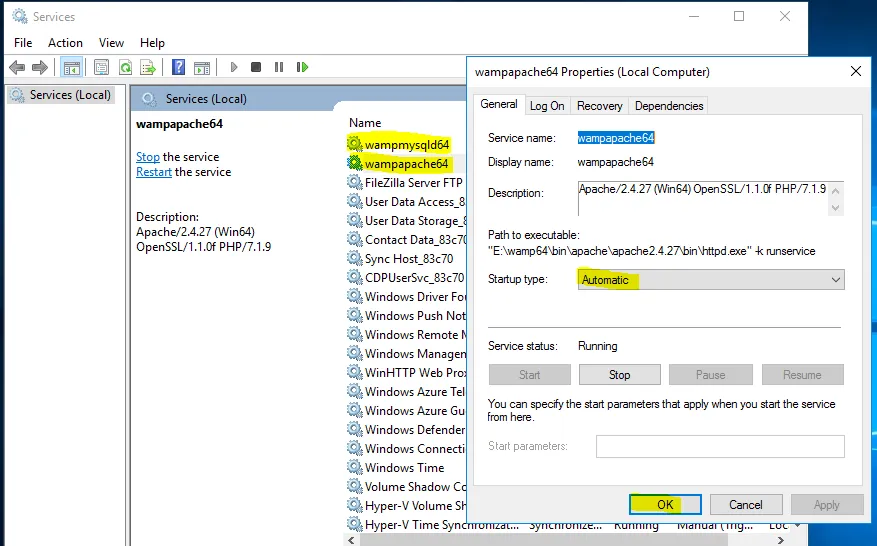Click the Refresh toolbar icon
Image resolution: width=877 pixels, height=546 pixels.
pyautogui.click(x=125, y=68)
